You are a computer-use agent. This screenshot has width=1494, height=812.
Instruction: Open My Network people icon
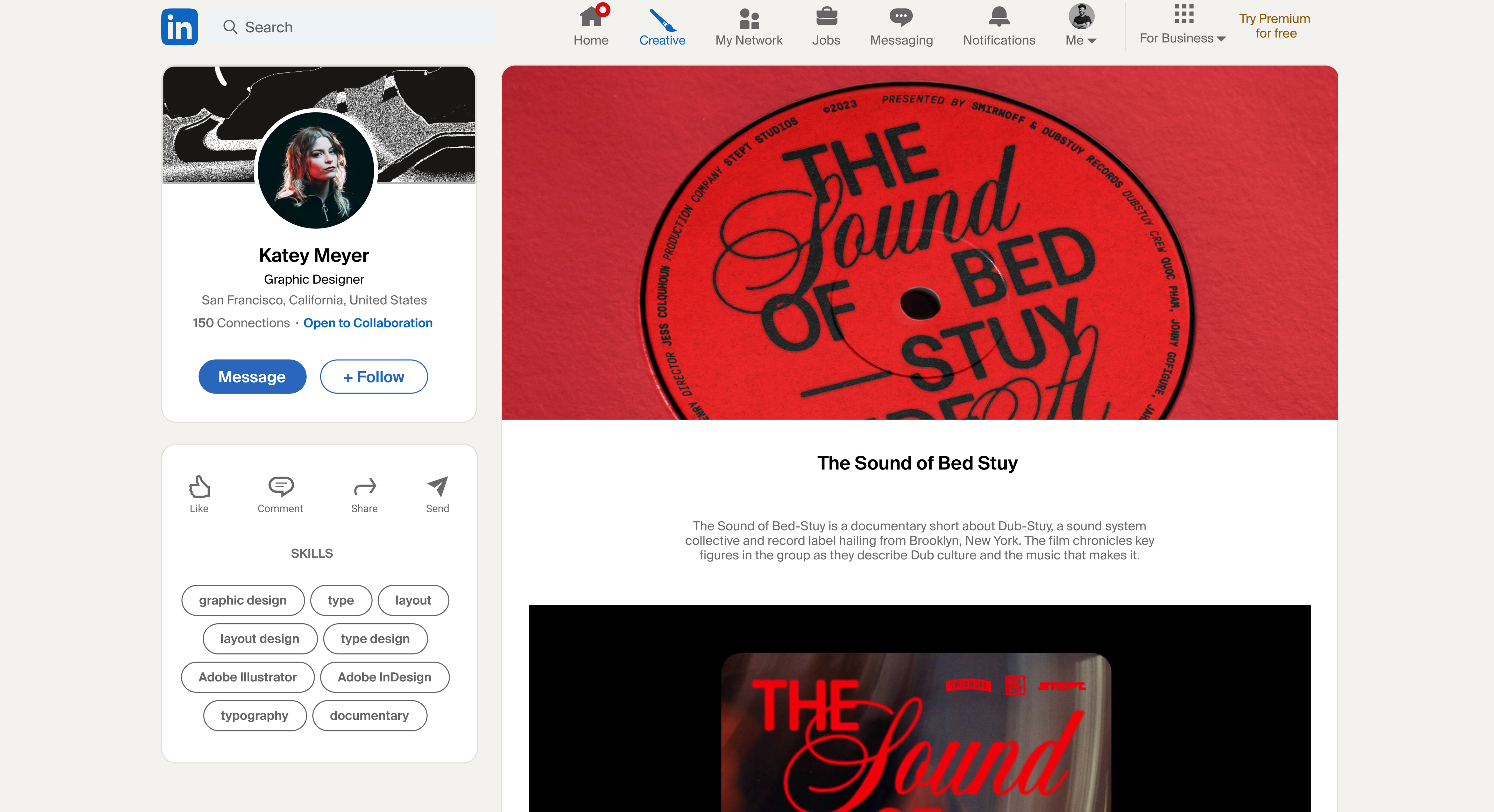click(x=749, y=19)
